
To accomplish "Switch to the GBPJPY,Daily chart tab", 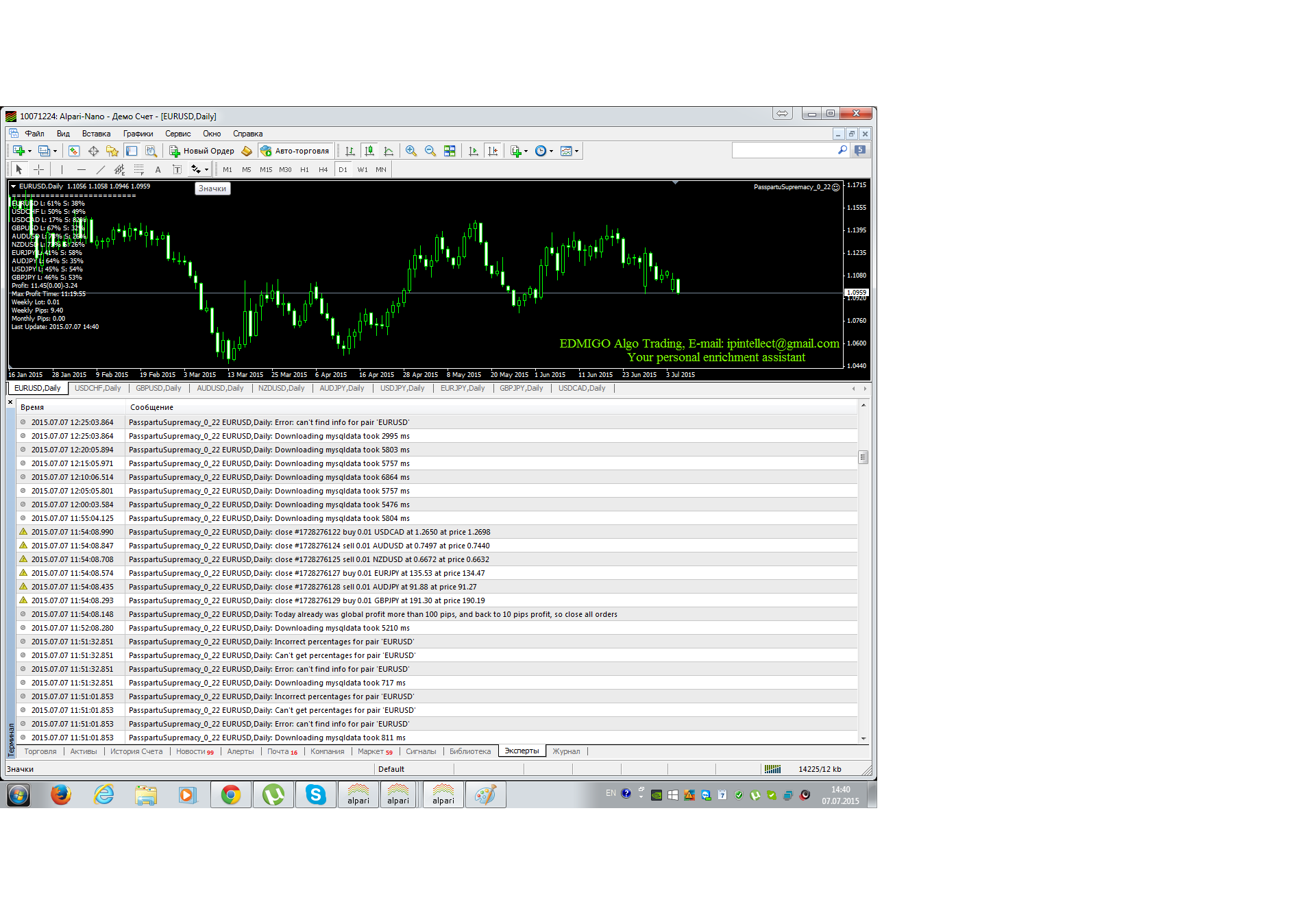I will (522, 388).
